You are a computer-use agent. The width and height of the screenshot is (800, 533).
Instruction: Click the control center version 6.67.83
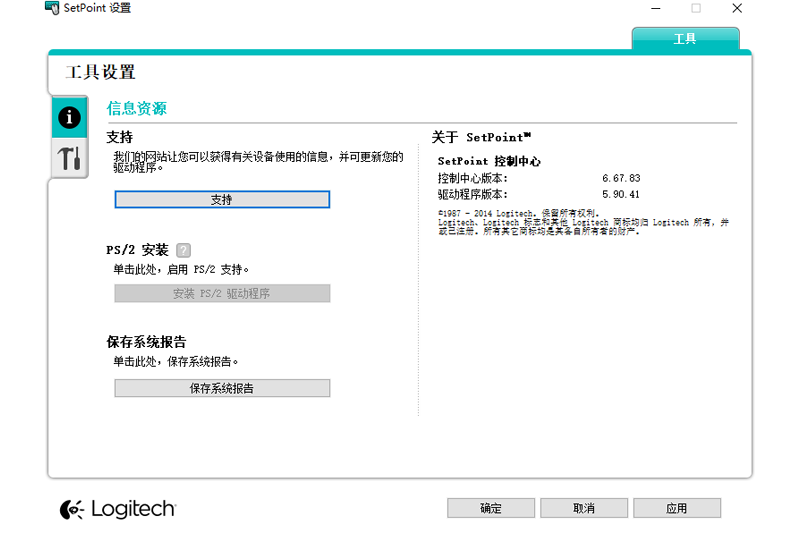[x=621, y=178]
